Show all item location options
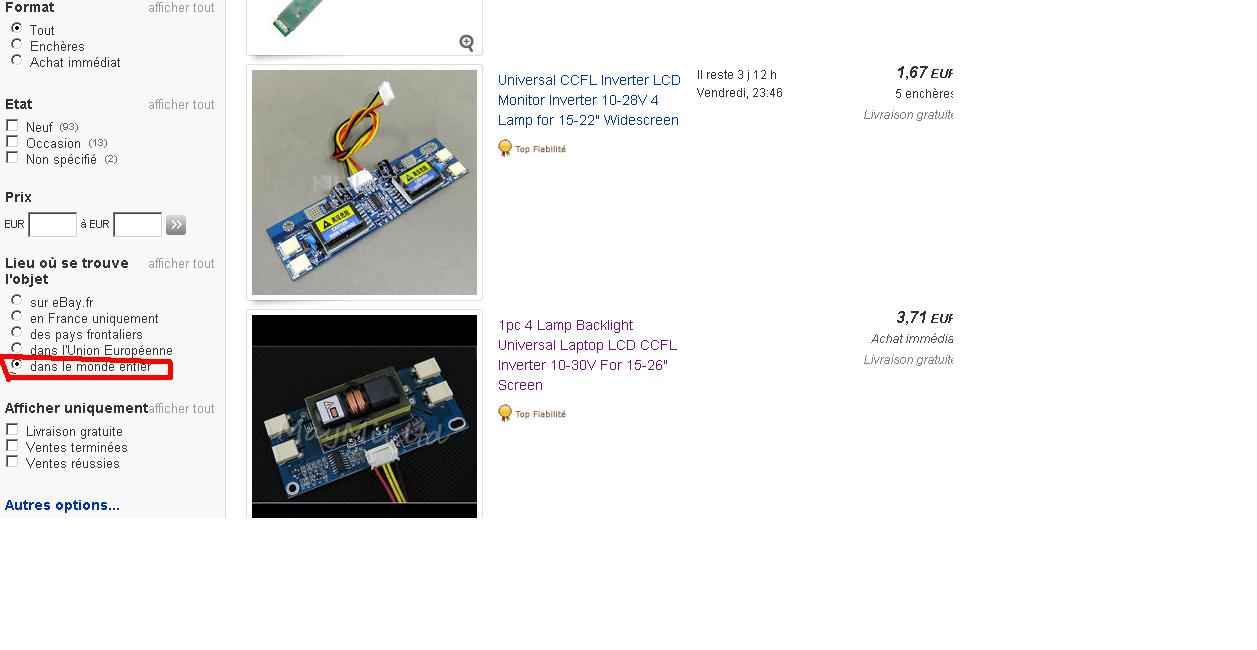 181,263
